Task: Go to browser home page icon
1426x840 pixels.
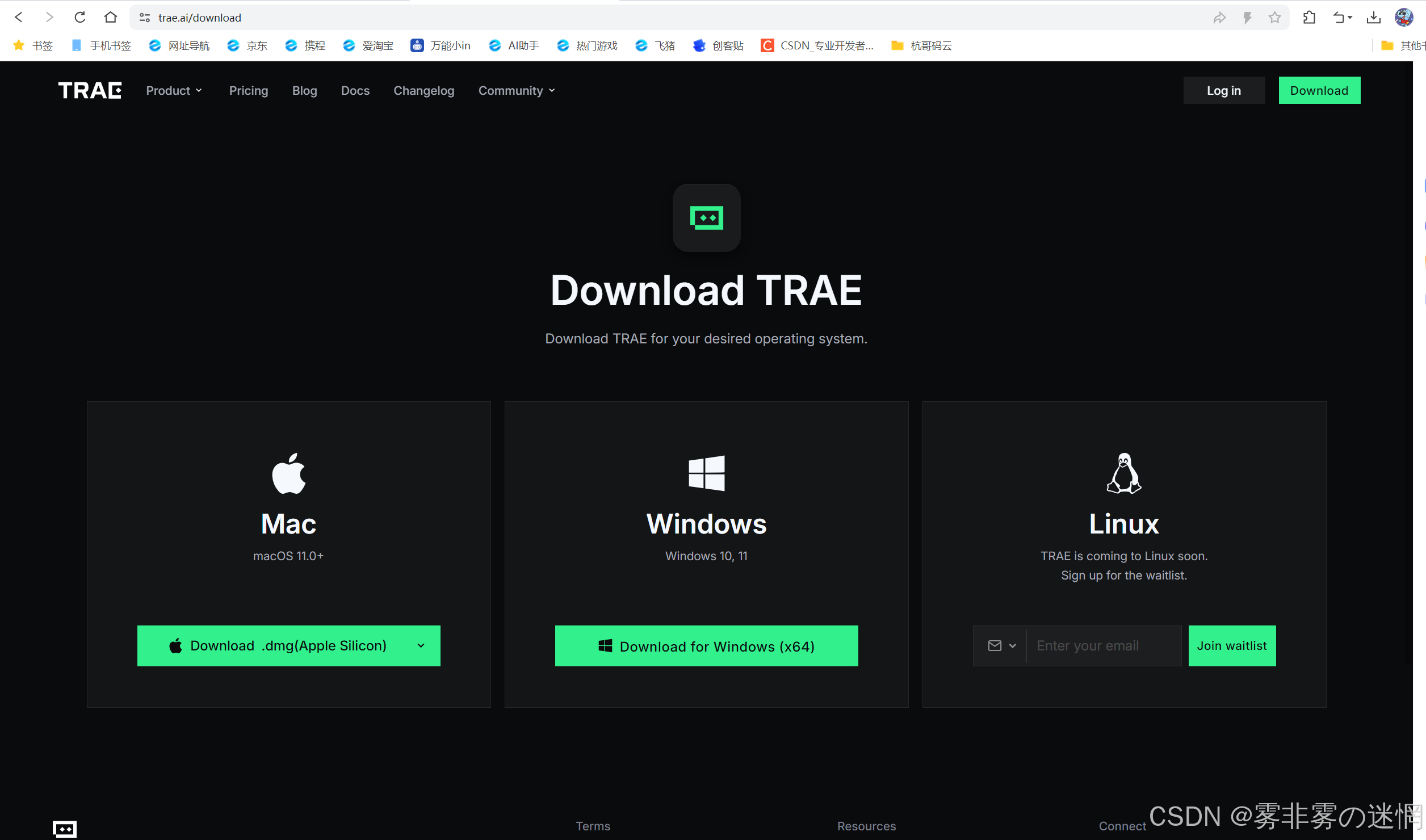Action: pyautogui.click(x=111, y=18)
